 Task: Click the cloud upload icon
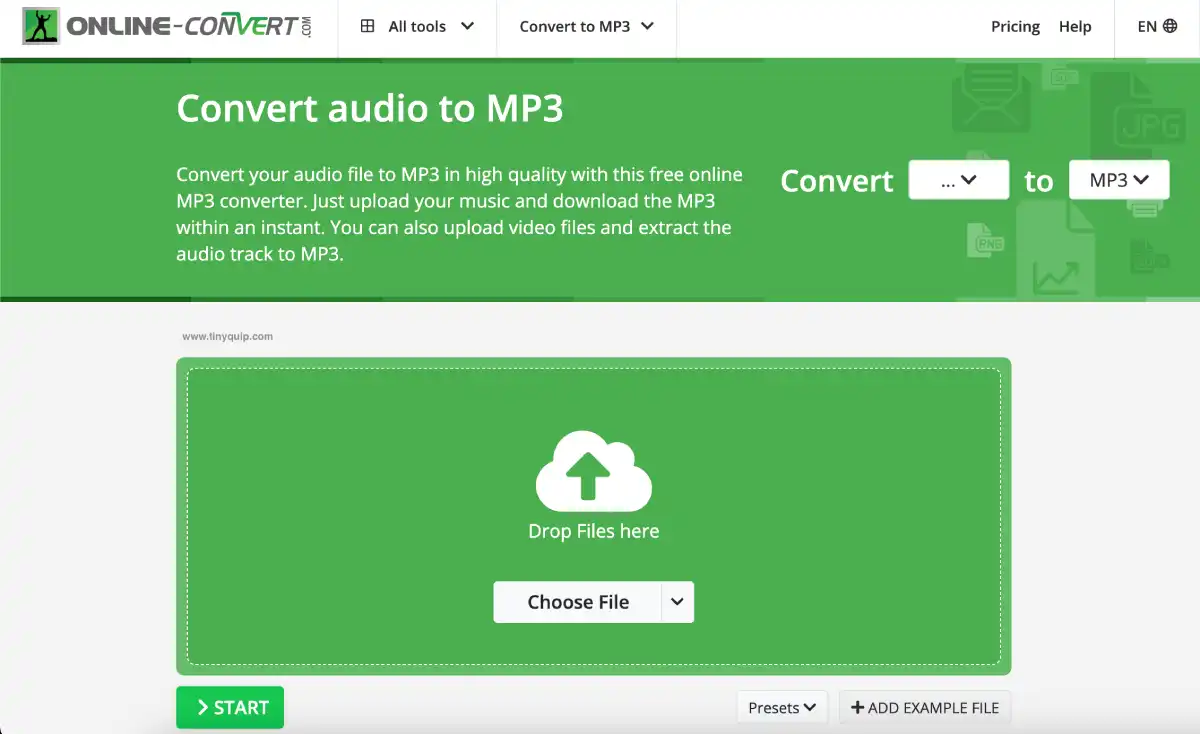tap(593, 470)
